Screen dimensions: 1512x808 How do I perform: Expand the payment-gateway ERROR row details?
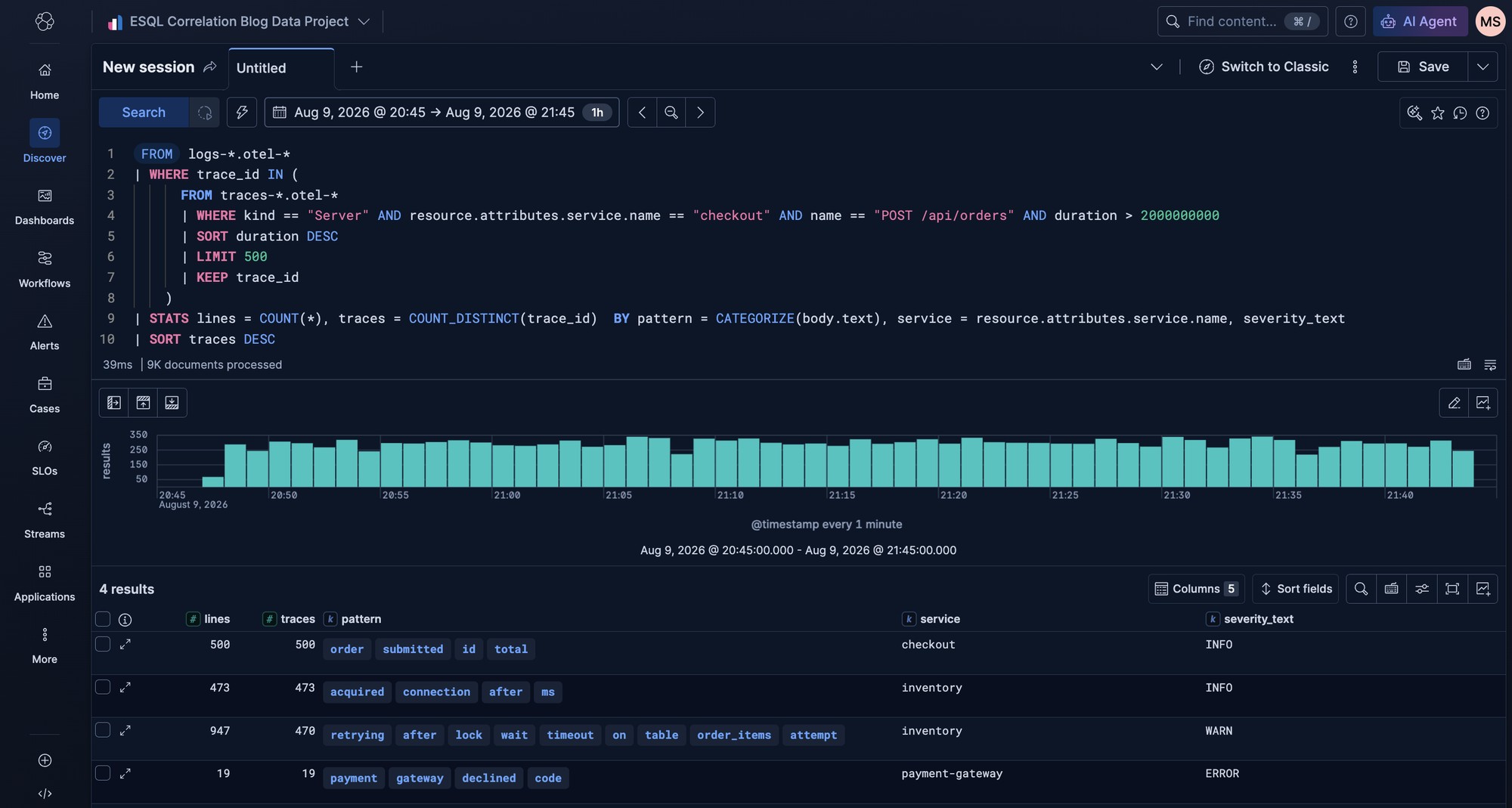pos(125,773)
